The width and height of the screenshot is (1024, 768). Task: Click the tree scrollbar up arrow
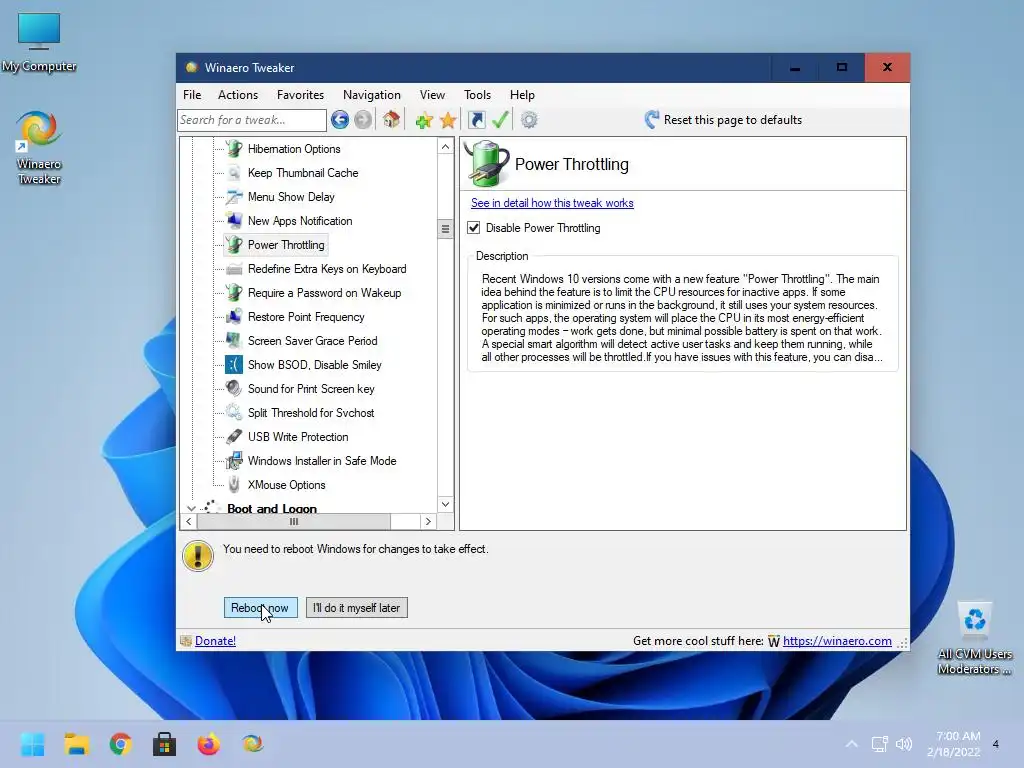click(x=445, y=146)
